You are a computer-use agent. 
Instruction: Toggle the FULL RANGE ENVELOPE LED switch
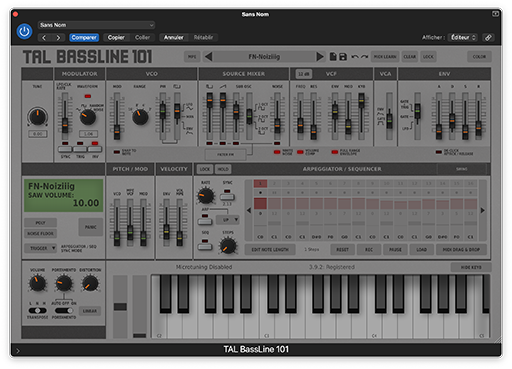pos(335,152)
